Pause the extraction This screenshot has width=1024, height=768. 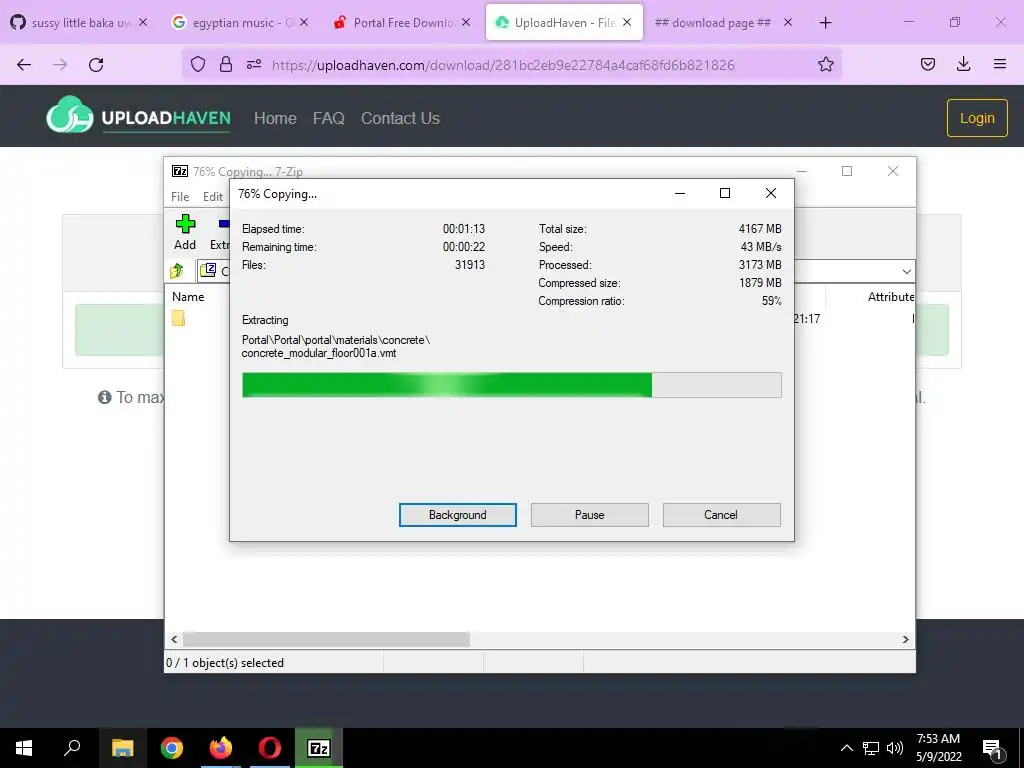coord(589,515)
